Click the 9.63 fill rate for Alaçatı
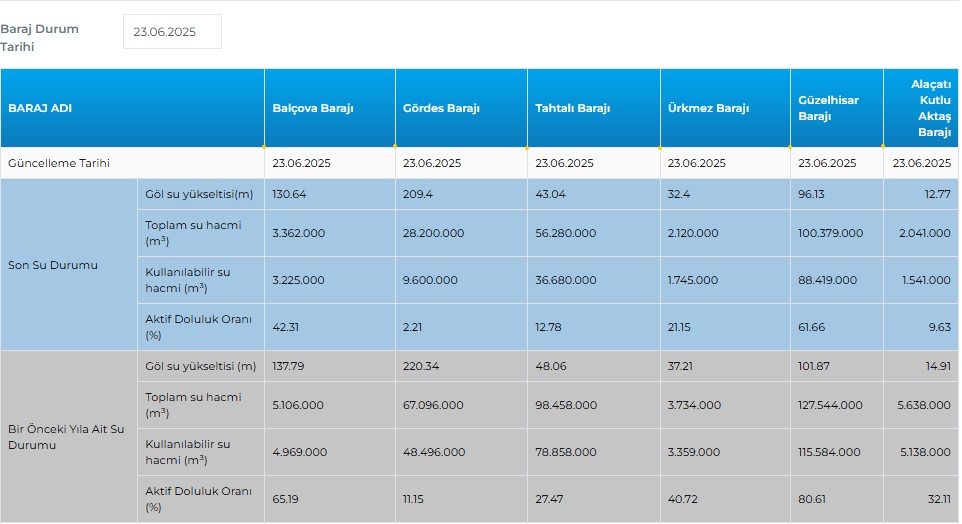 coord(939,327)
